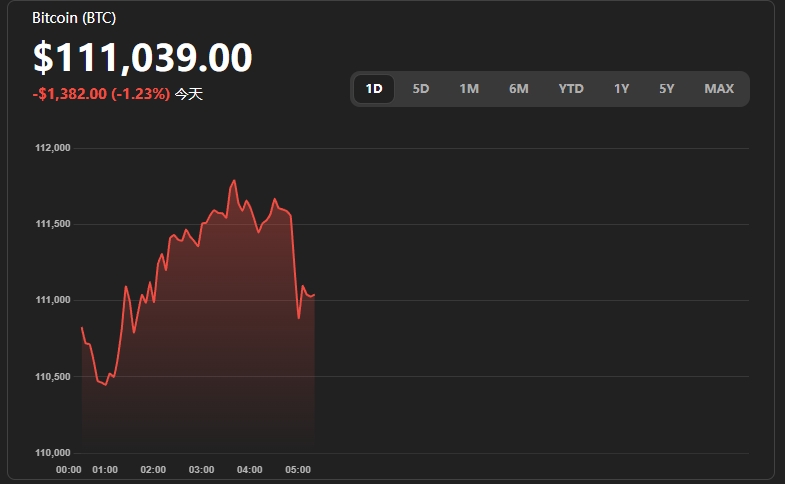This screenshot has width=785, height=484.
Task: Select the 1D time range tab
Action: click(374, 89)
